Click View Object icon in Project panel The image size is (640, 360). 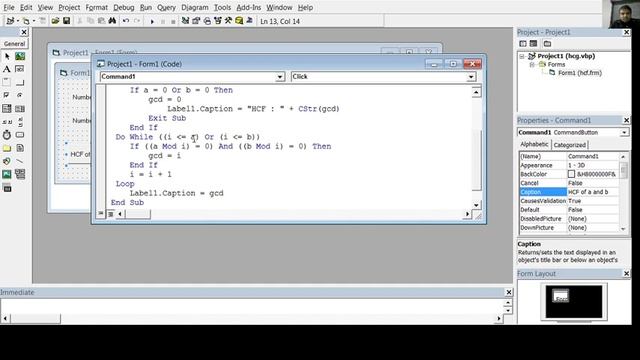point(533,44)
